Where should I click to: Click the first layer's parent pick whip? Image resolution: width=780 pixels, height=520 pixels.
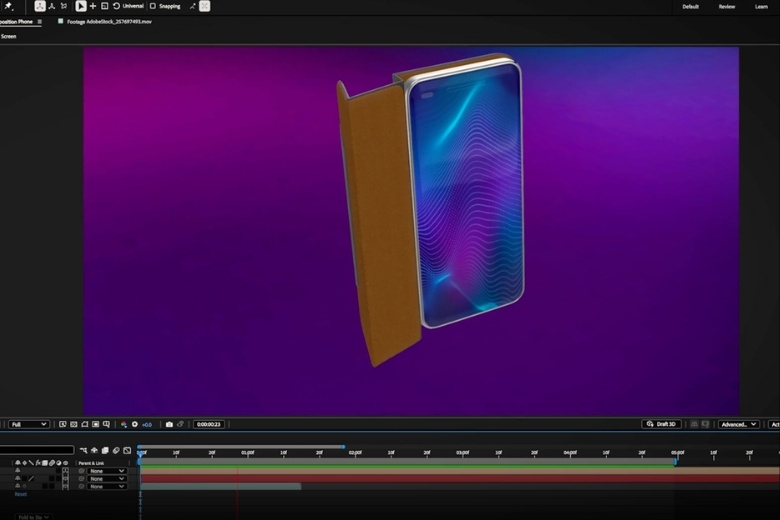tap(82, 471)
